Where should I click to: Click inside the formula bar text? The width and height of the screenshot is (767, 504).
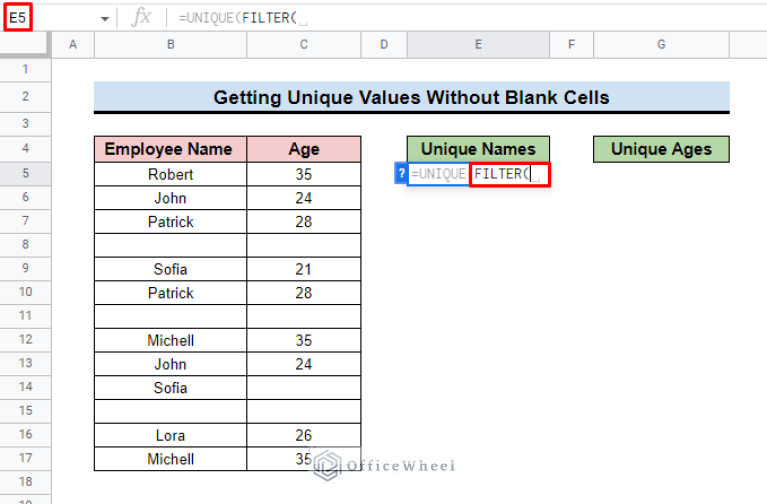(x=242, y=18)
